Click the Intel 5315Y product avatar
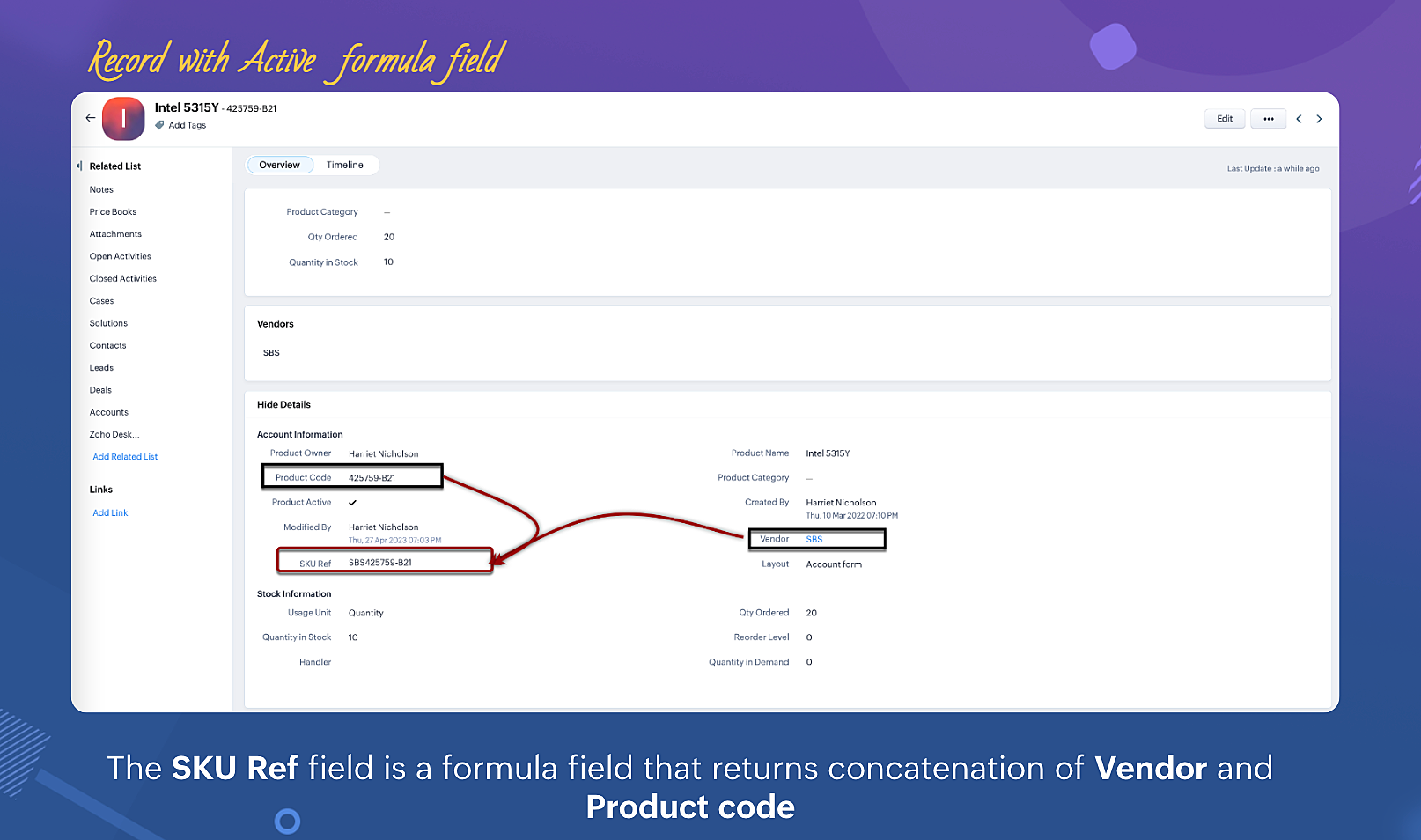Viewport: 1421px width, 840px height. (x=123, y=119)
